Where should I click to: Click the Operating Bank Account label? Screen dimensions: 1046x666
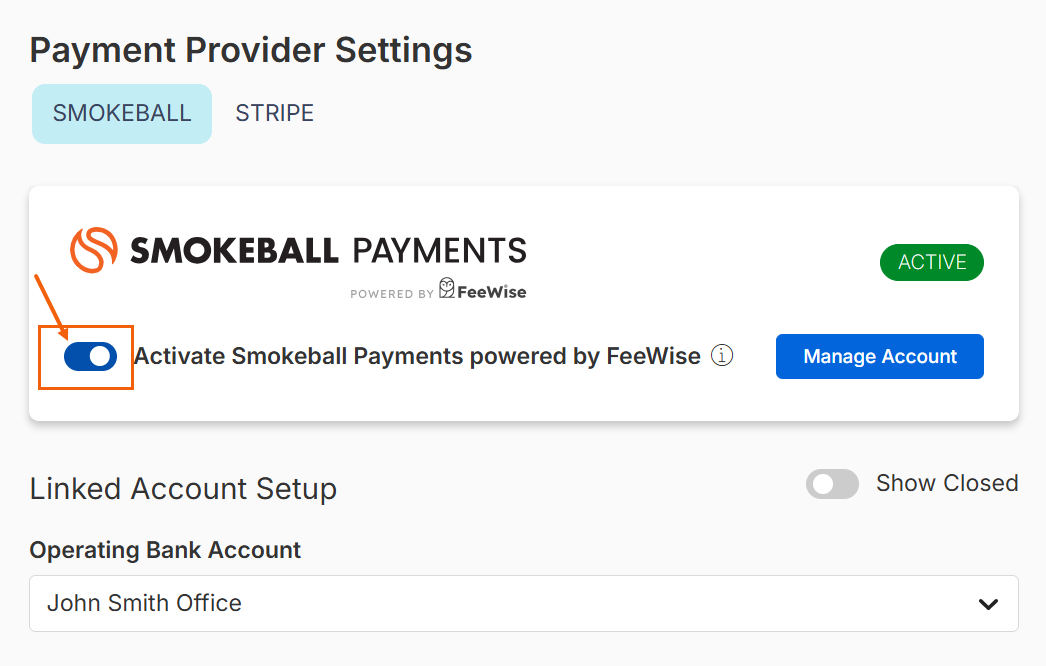(x=165, y=551)
